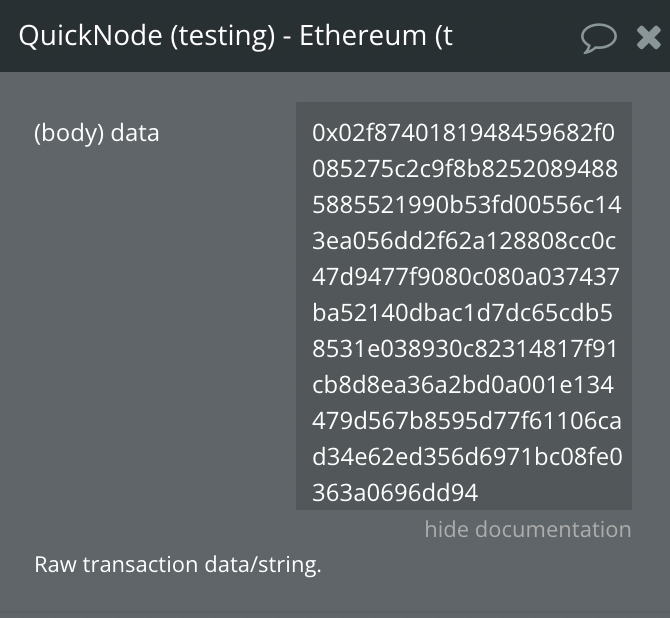This screenshot has height=618, width=670.
Task: Place cursor on line starting cb8d8ea3
Action: [x=463, y=385]
